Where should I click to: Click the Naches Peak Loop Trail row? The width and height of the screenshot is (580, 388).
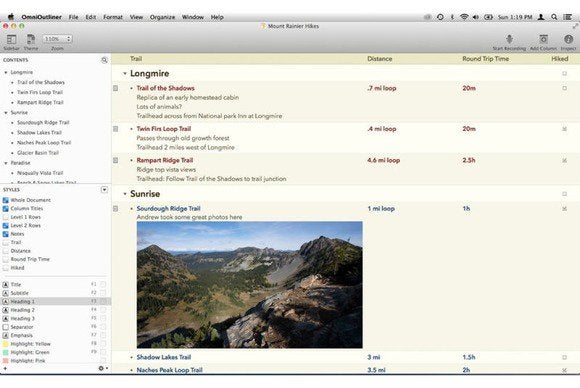pos(345,370)
